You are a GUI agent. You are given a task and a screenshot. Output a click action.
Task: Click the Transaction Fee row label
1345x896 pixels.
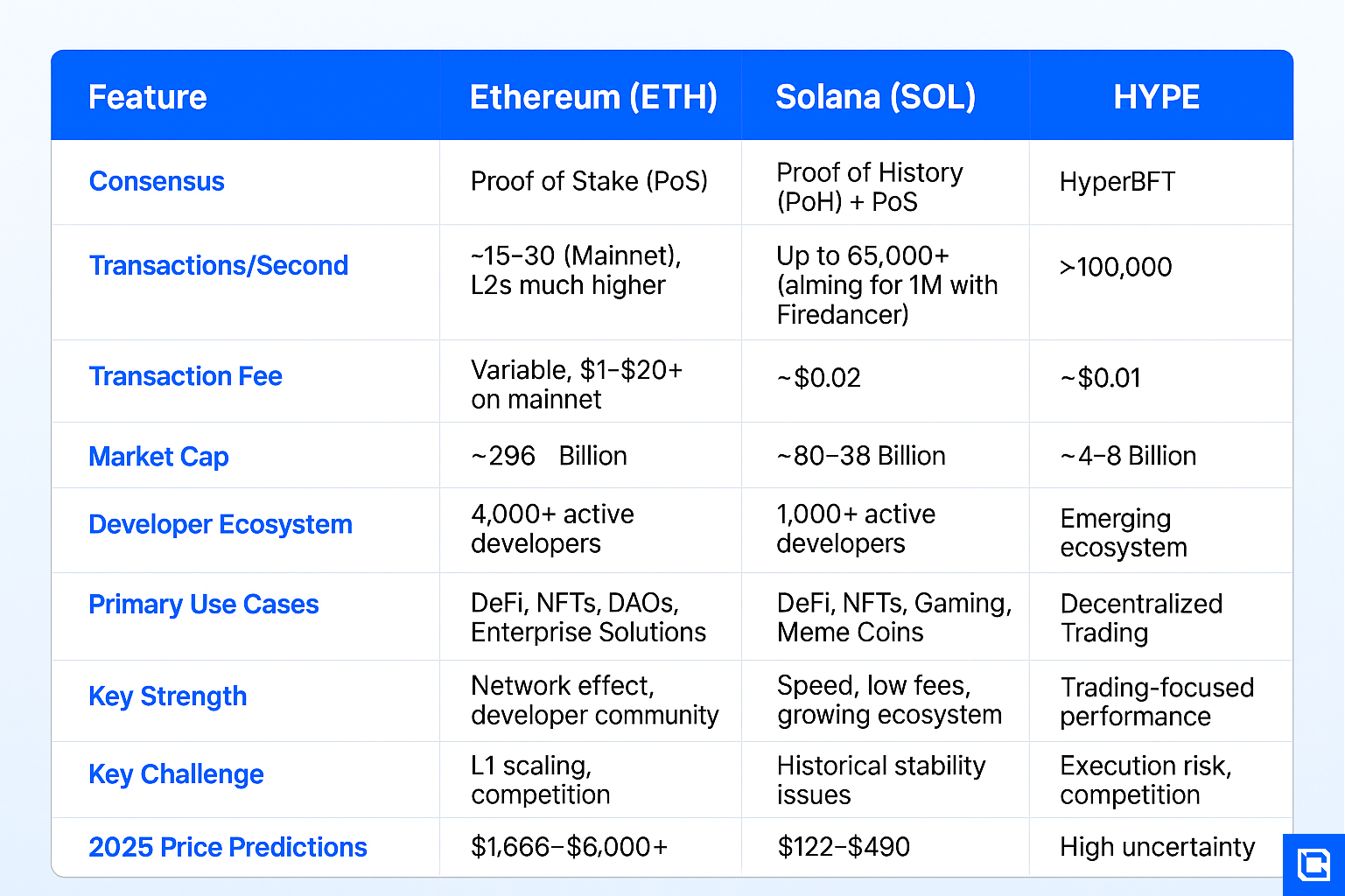coord(186,376)
